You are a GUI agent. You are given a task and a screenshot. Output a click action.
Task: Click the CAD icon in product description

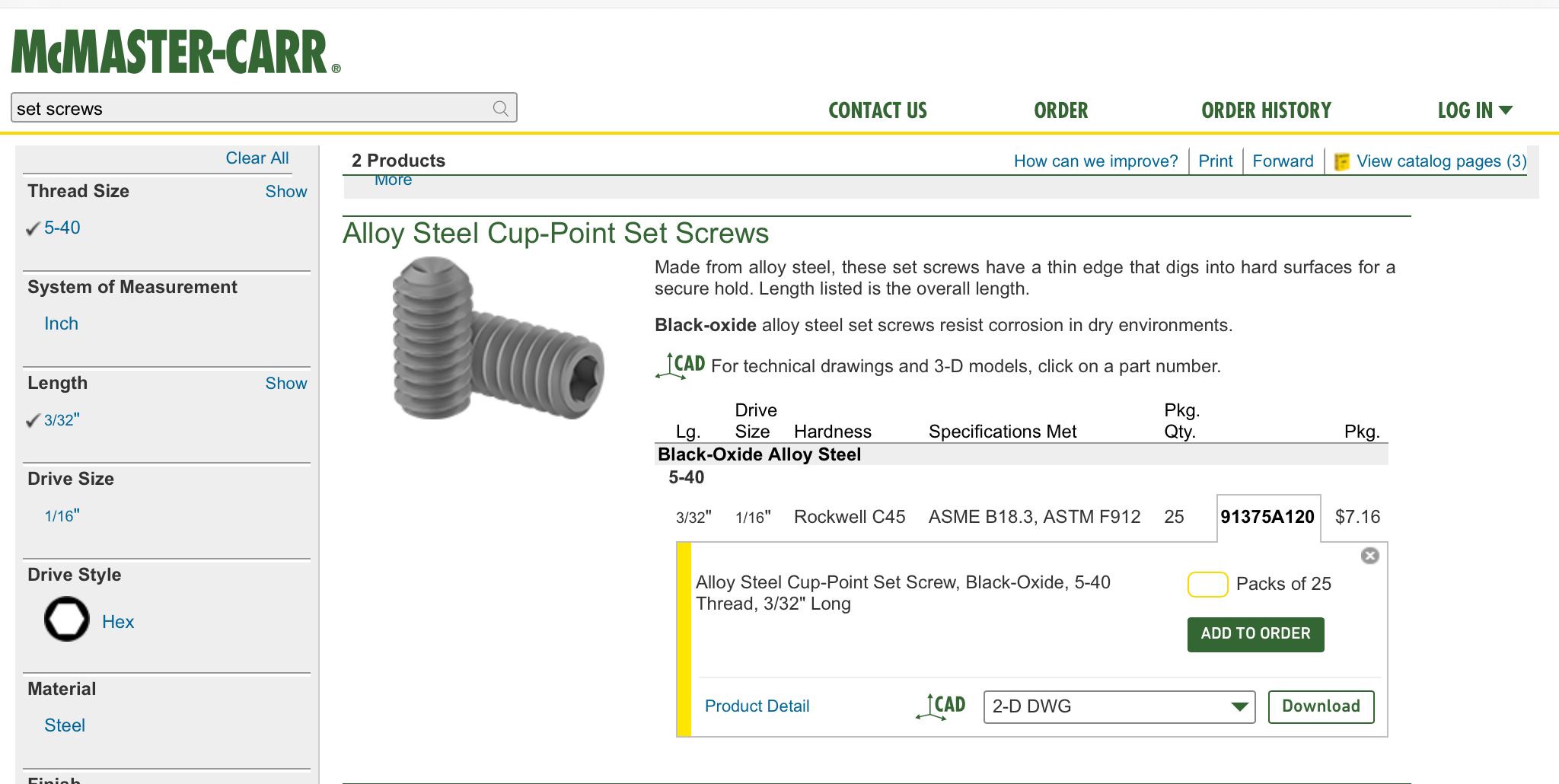pos(680,365)
